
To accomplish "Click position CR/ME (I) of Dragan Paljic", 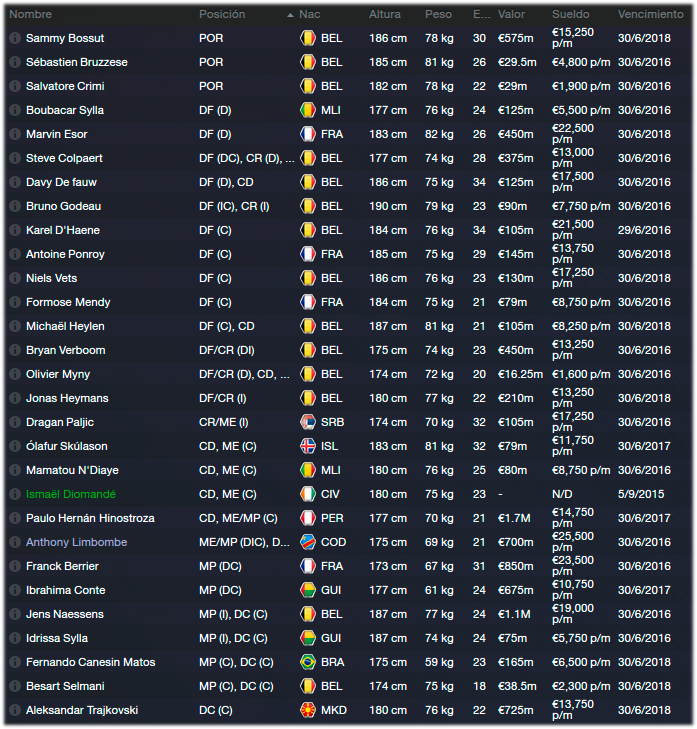I will click(223, 423).
